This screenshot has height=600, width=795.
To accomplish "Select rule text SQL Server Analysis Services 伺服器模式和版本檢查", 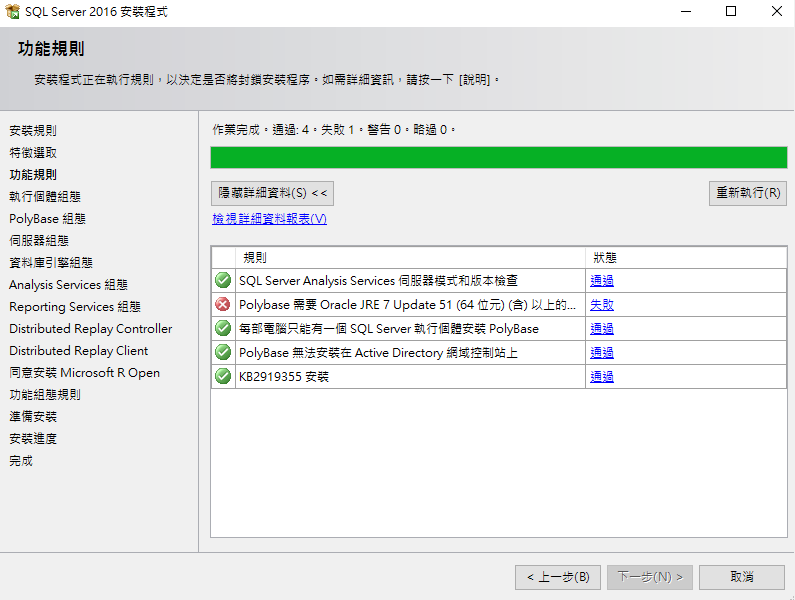I will click(x=378, y=280).
